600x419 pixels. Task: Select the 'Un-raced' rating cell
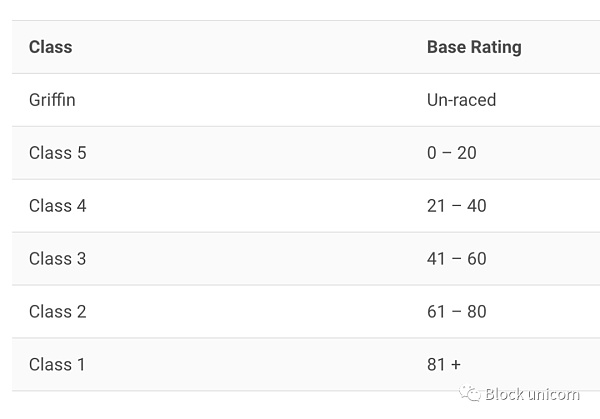(461, 100)
